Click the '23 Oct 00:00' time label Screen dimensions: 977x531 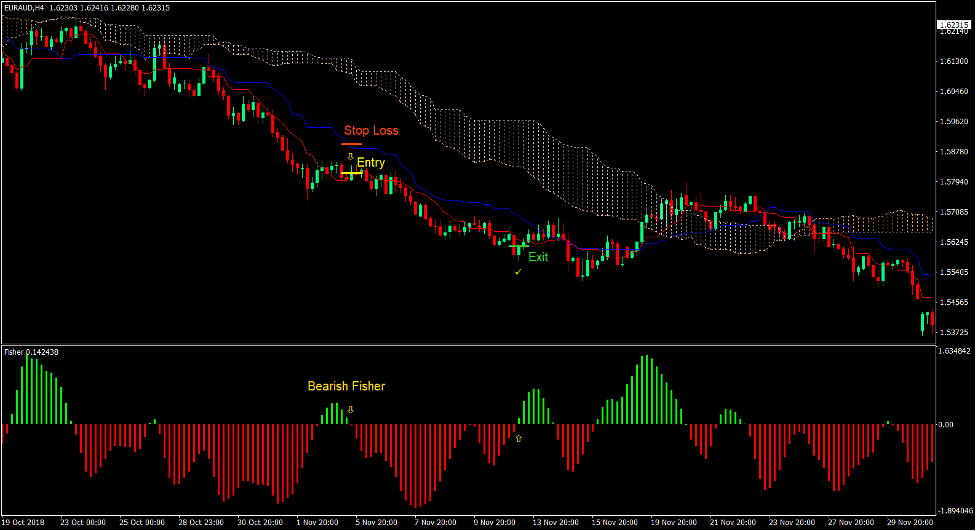coord(83,522)
